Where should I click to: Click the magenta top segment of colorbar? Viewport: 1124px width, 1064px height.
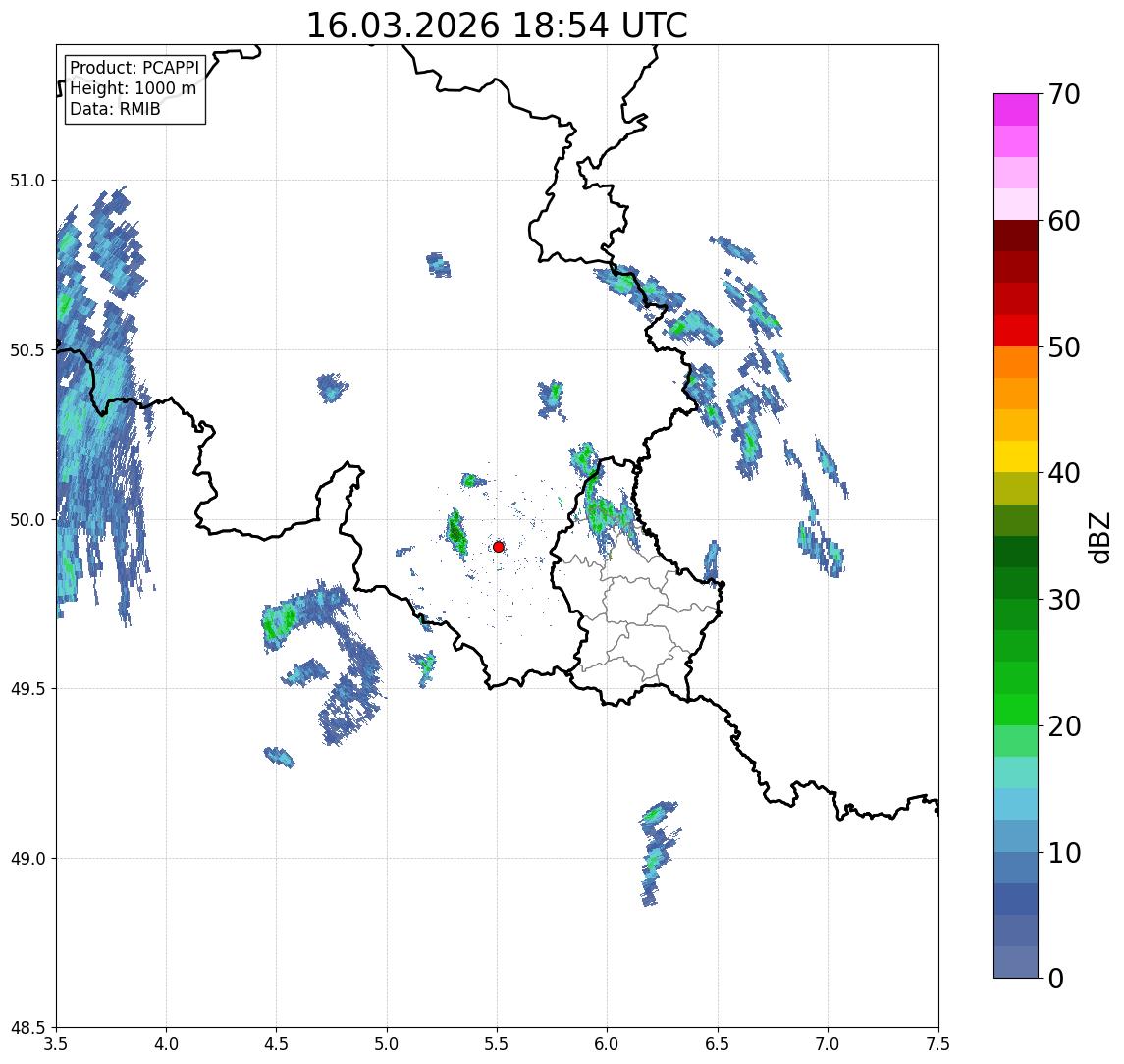pos(1016,110)
